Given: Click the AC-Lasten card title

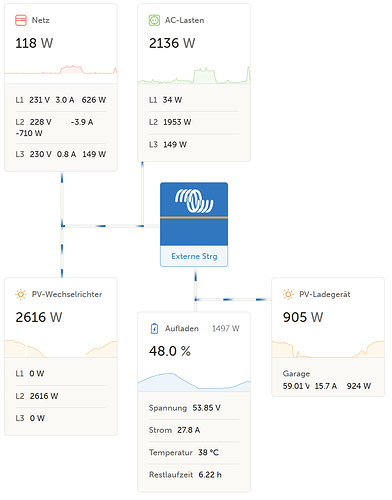Looking at the screenshot, I should [x=185, y=20].
